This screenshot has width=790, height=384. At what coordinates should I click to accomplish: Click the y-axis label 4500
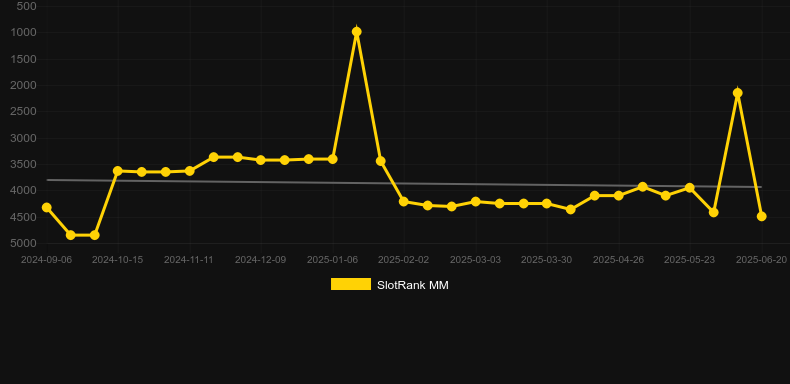tap(24, 217)
